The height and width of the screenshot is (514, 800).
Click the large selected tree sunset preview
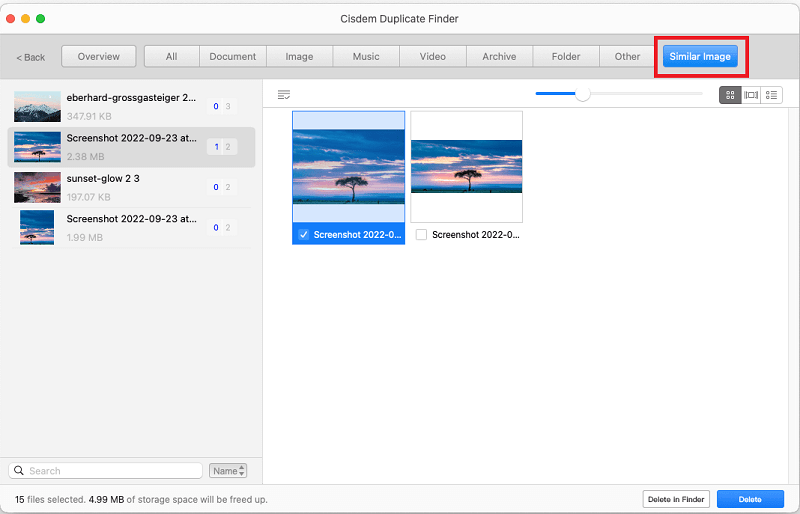click(x=348, y=166)
